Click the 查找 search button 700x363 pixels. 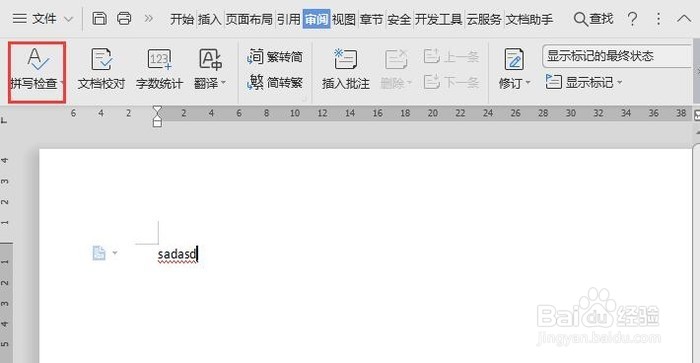[x=593, y=19]
